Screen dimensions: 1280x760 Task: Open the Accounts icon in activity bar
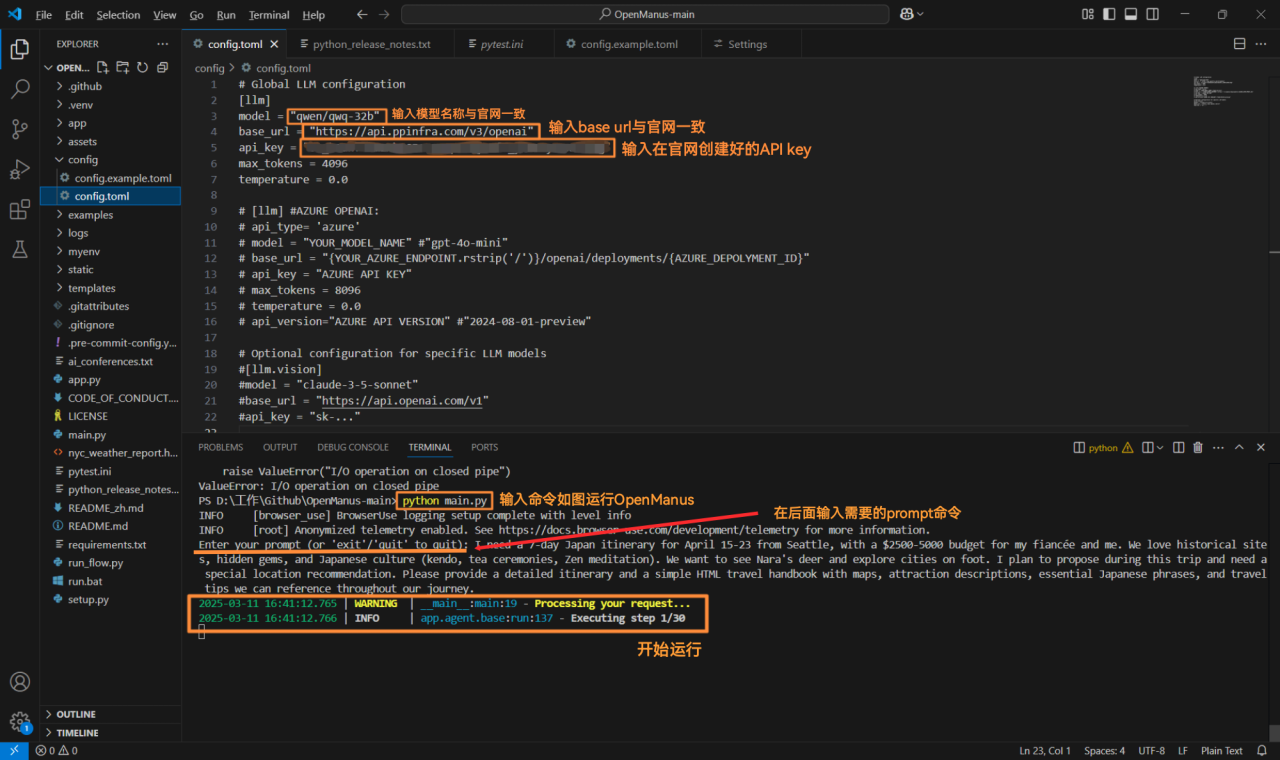[19, 682]
